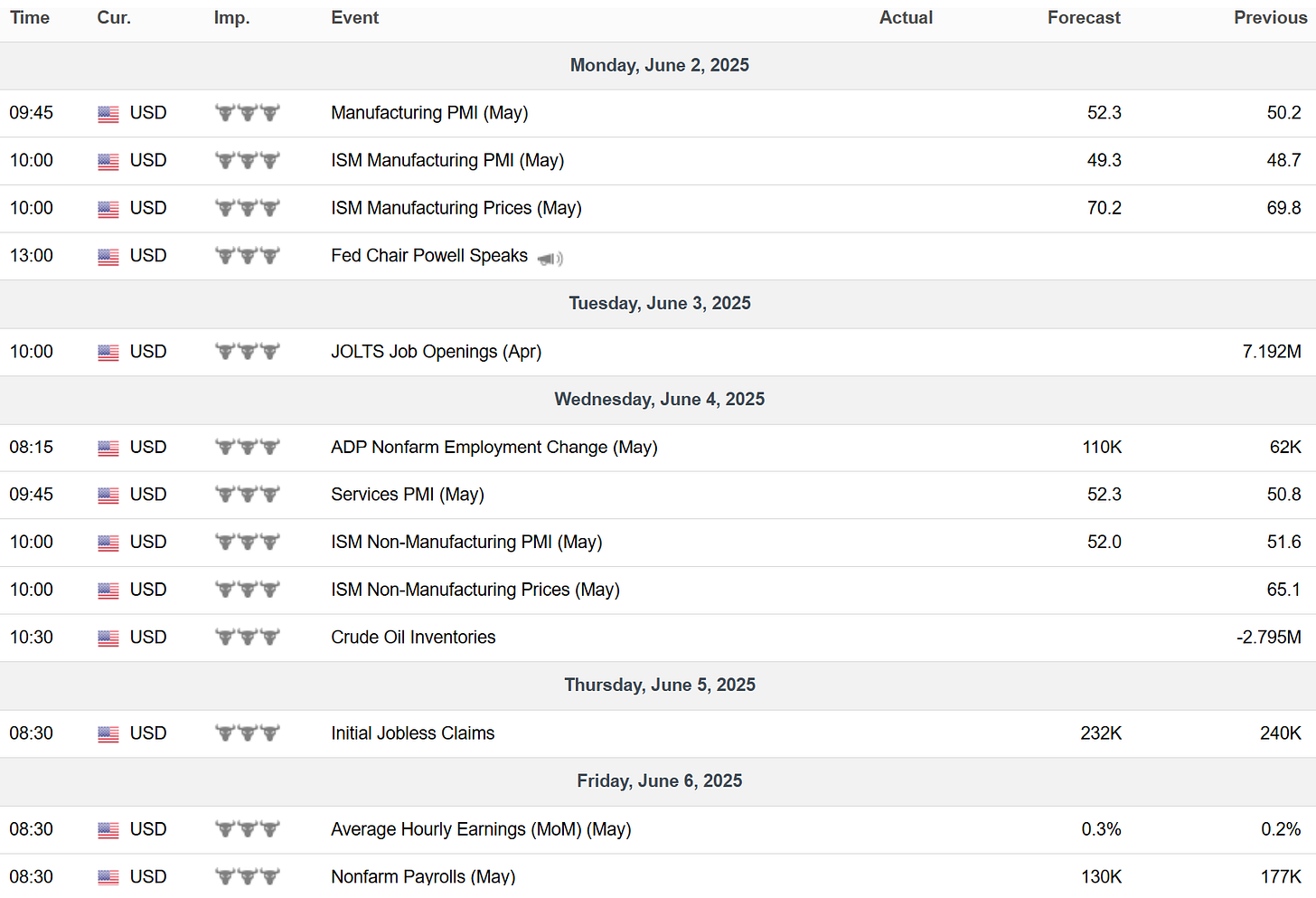This screenshot has height=898, width=1316.
Task: Click the 10:30 time cell
Action: pyautogui.click(x=32, y=638)
